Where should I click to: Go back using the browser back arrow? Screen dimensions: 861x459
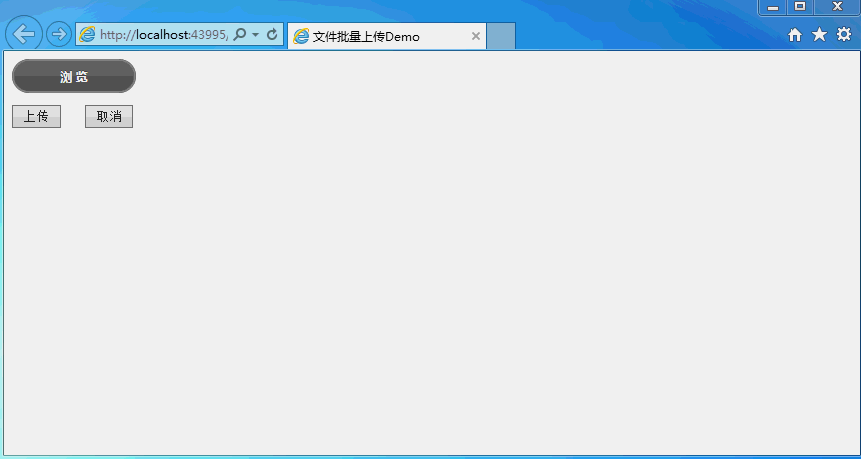point(23,34)
